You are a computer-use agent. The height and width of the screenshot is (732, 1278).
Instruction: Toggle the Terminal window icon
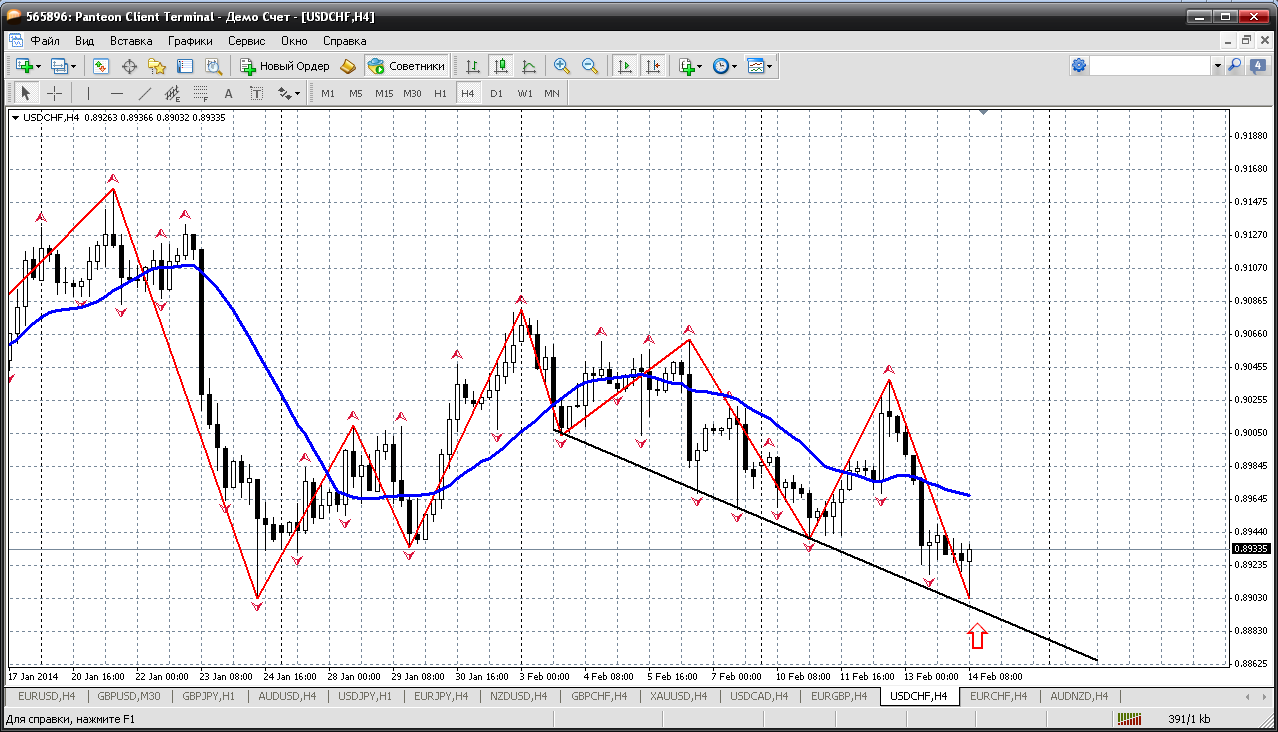(x=185, y=66)
